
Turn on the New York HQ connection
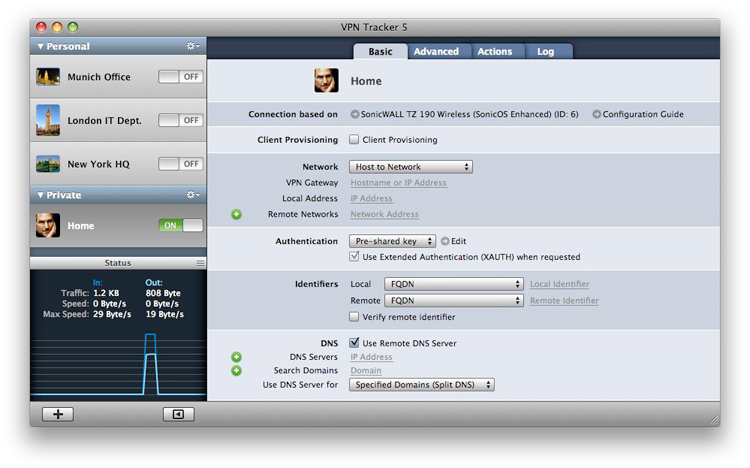181,164
